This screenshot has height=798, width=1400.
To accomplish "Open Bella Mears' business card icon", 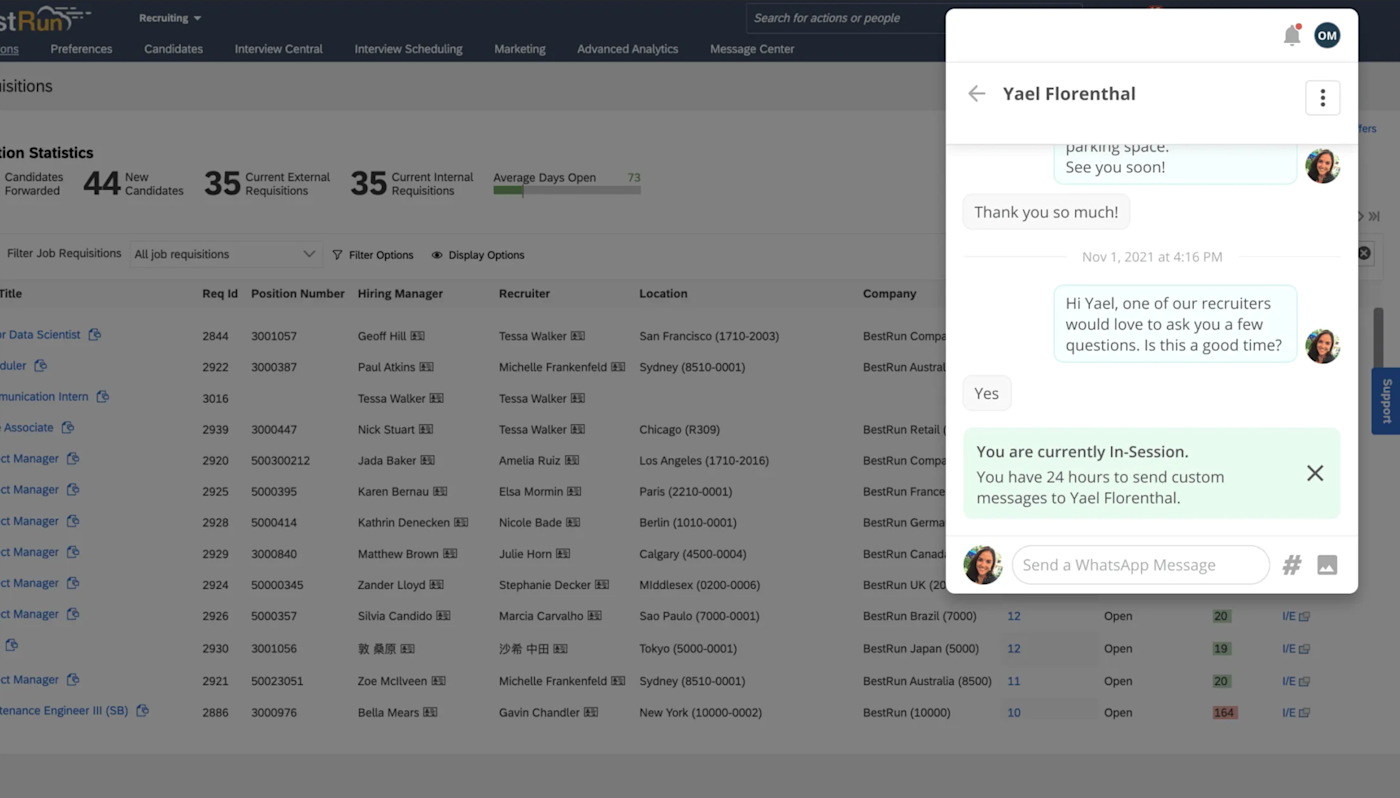I will (x=430, y=713).
